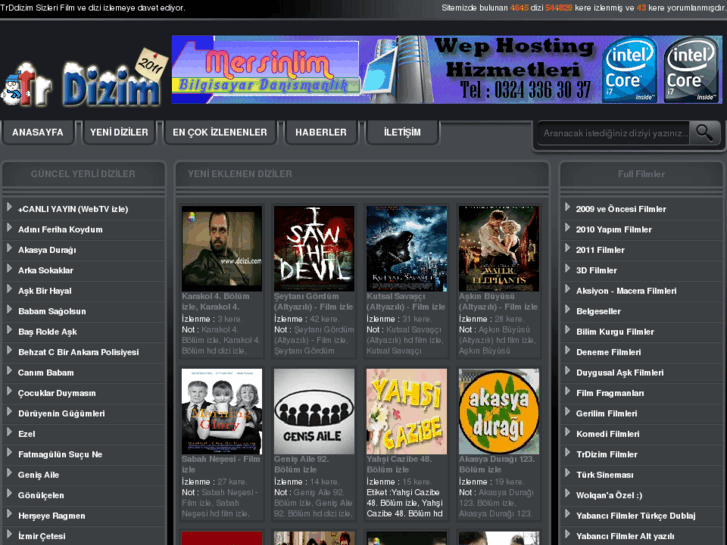
Task: Open the YENİ DİZİLER menu tab
Action: 119,132
